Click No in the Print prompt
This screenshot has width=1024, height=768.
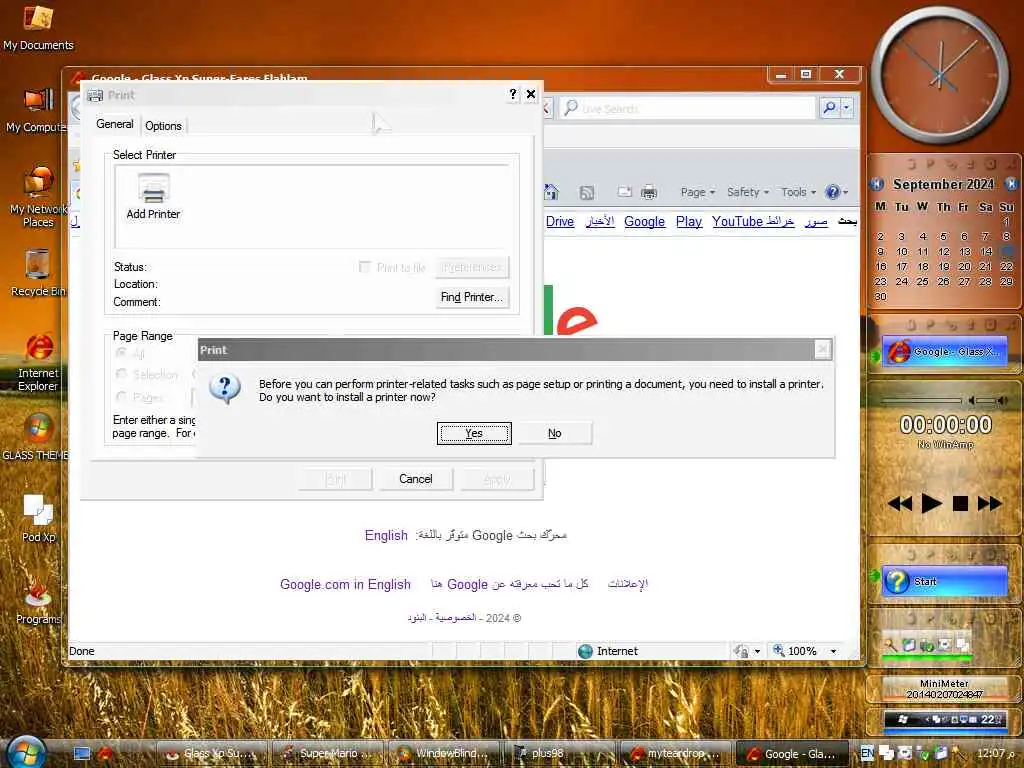(554, 433)
